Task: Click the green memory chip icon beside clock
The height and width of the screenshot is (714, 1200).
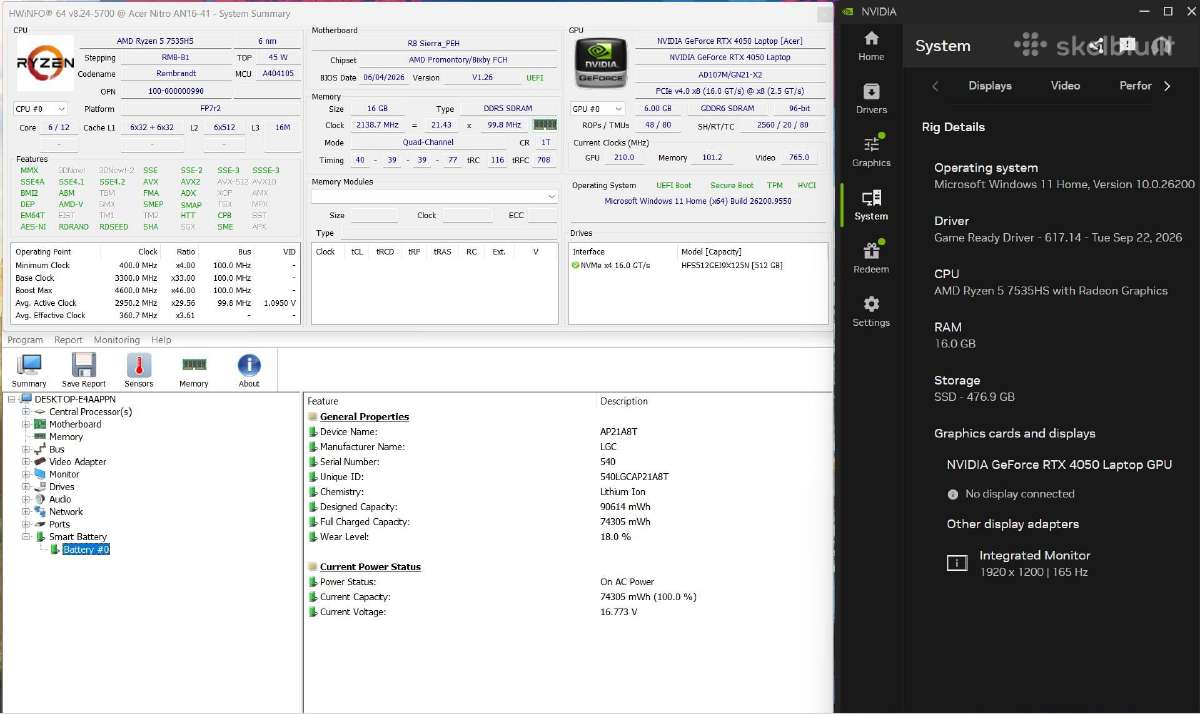Action: tap(545, 125)
